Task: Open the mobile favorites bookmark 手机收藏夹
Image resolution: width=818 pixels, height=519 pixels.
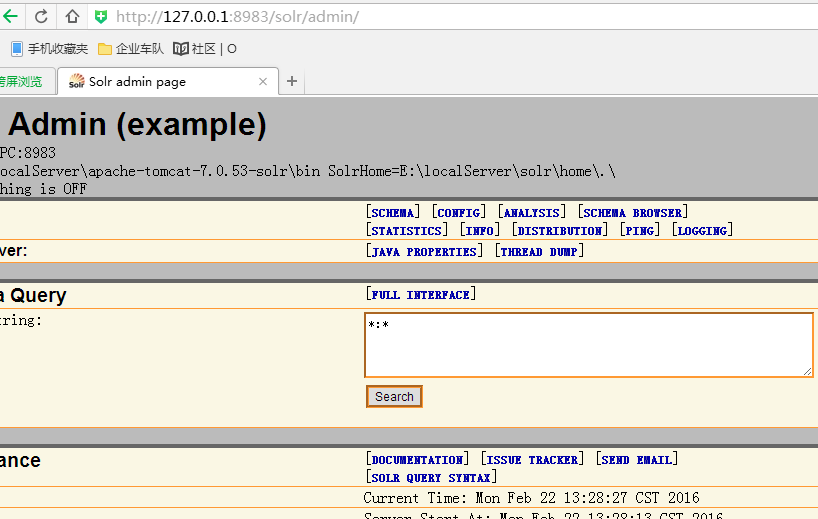Action: (50, 49)
